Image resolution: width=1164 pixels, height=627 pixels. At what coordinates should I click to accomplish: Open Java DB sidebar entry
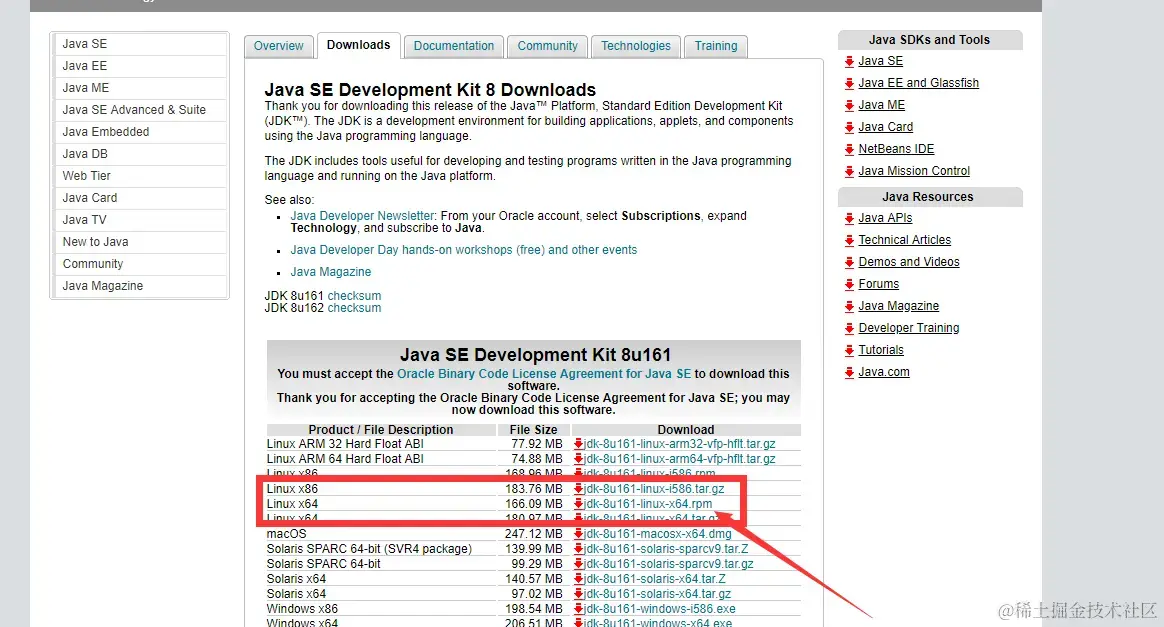(x=140, y=154)
